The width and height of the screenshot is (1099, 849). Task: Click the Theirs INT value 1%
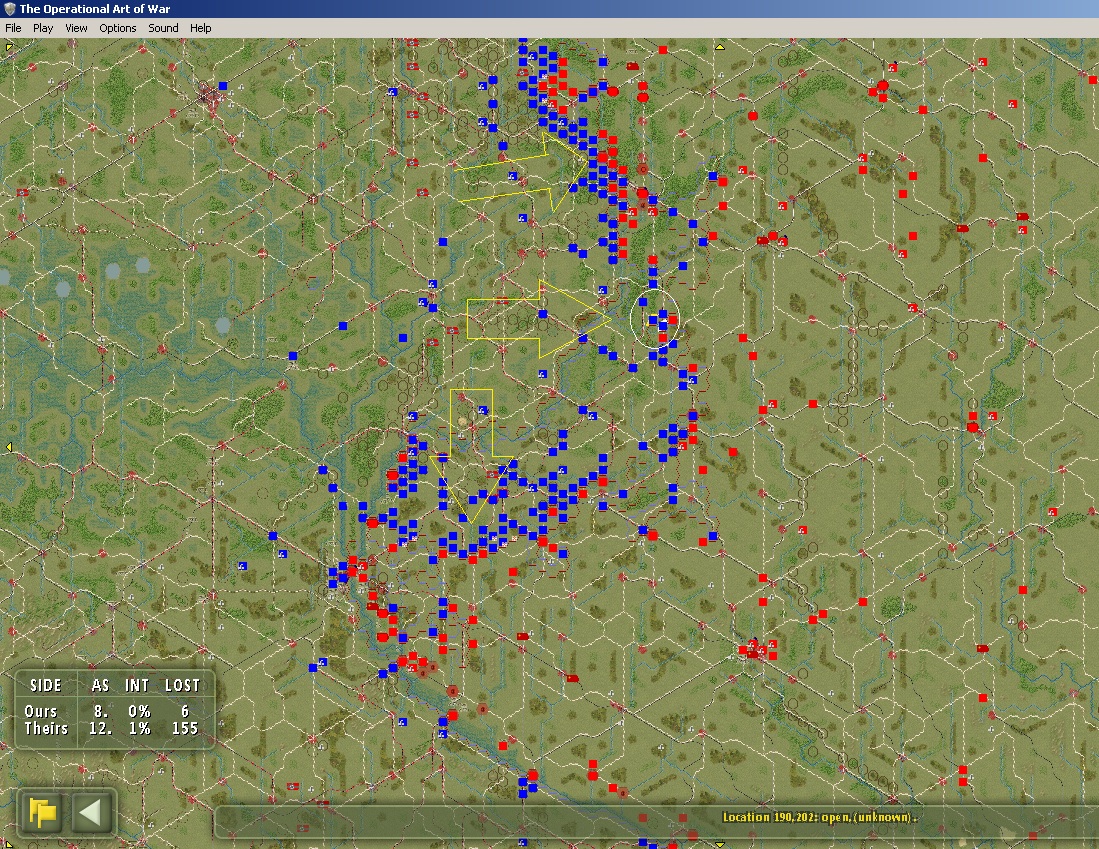(139, 728)
